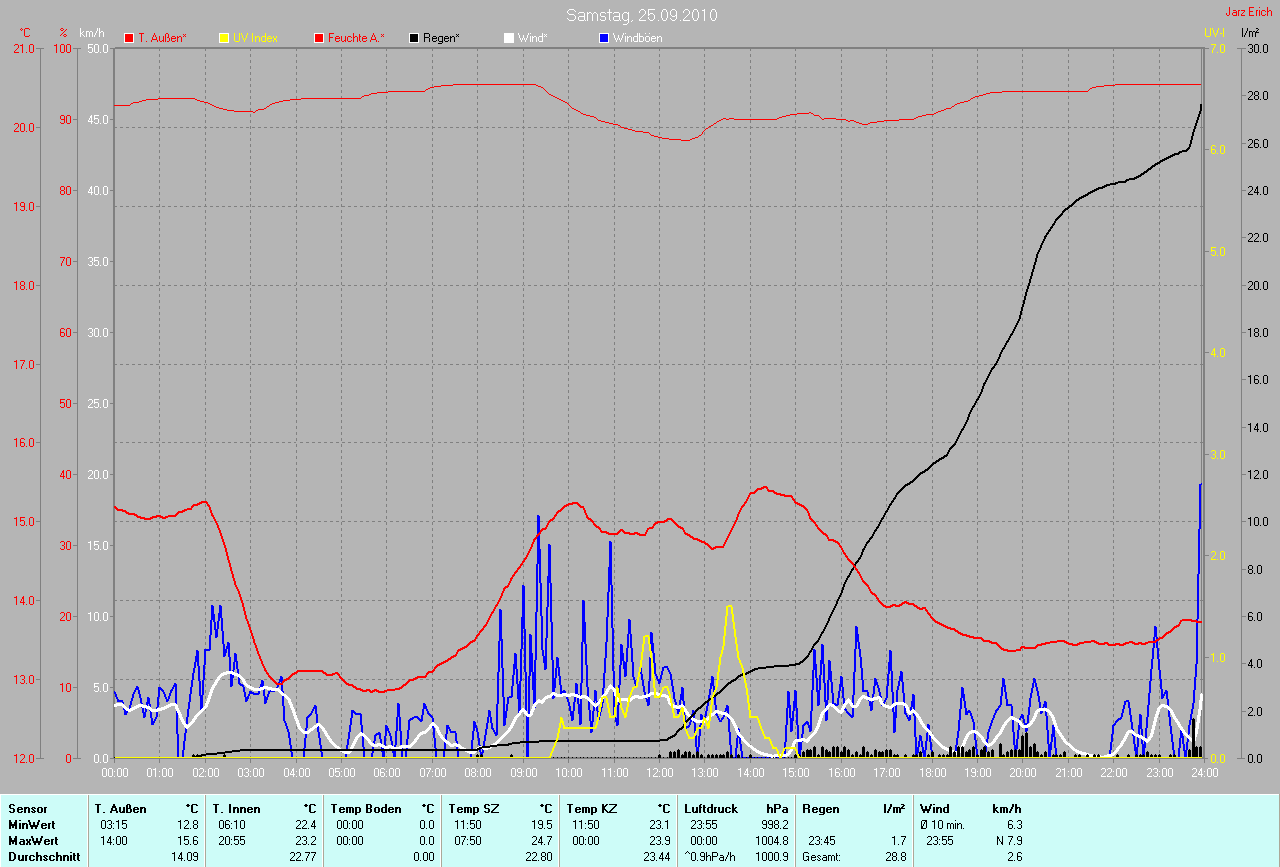Click the red Feuchte A. legend swatch
Screen dimensions: 1280x867
(320, 38)
